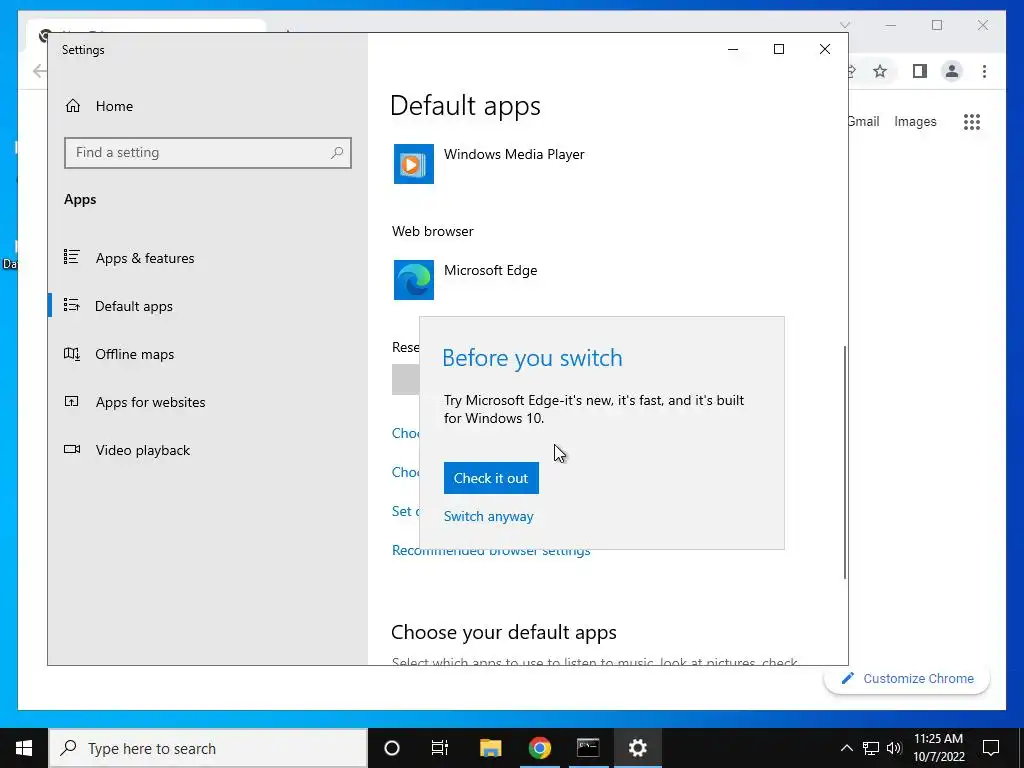Switch to Chrome from taskbar
1024x768 pixels.
(539, 748)
